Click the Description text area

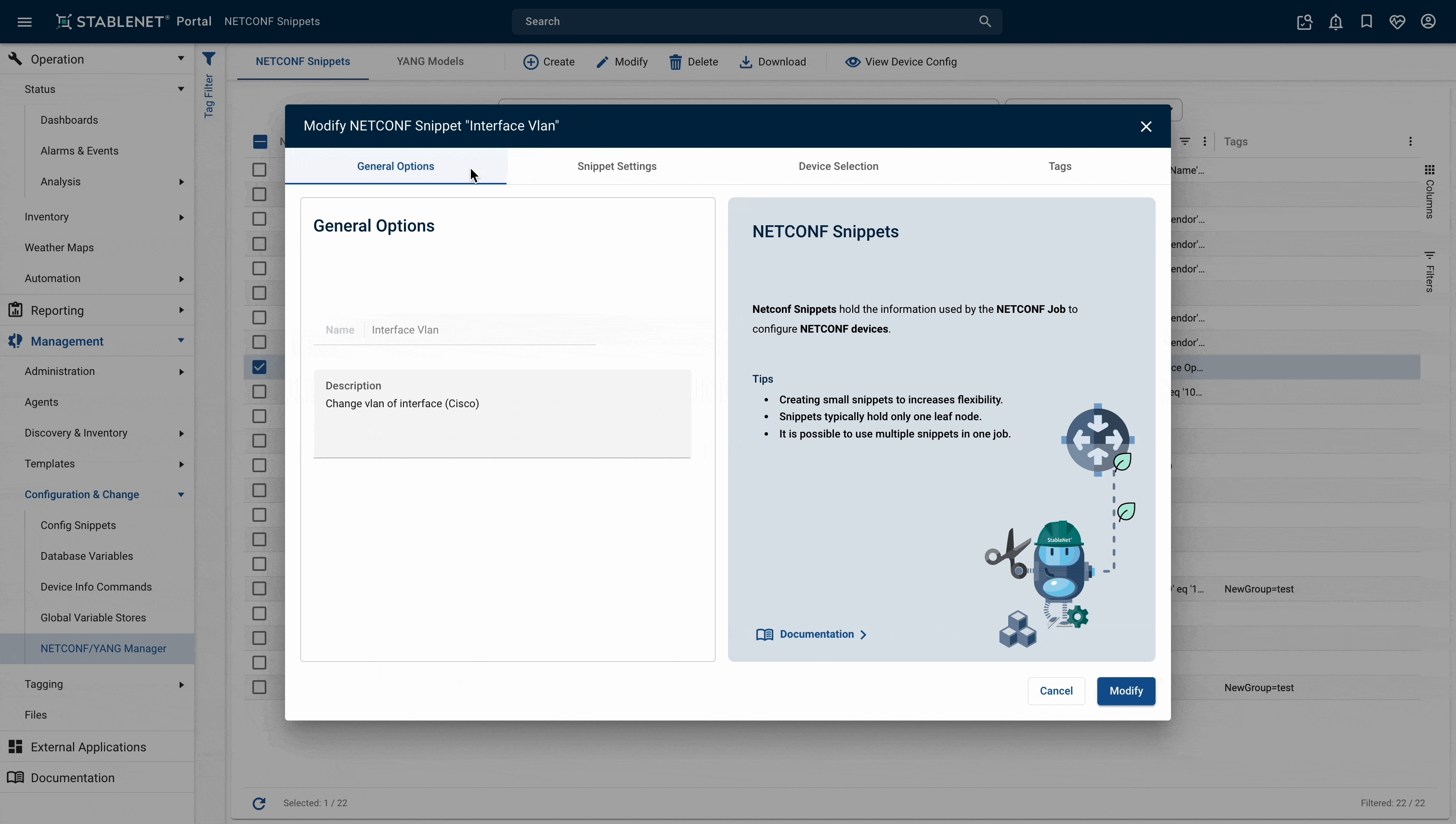[502, 414]
